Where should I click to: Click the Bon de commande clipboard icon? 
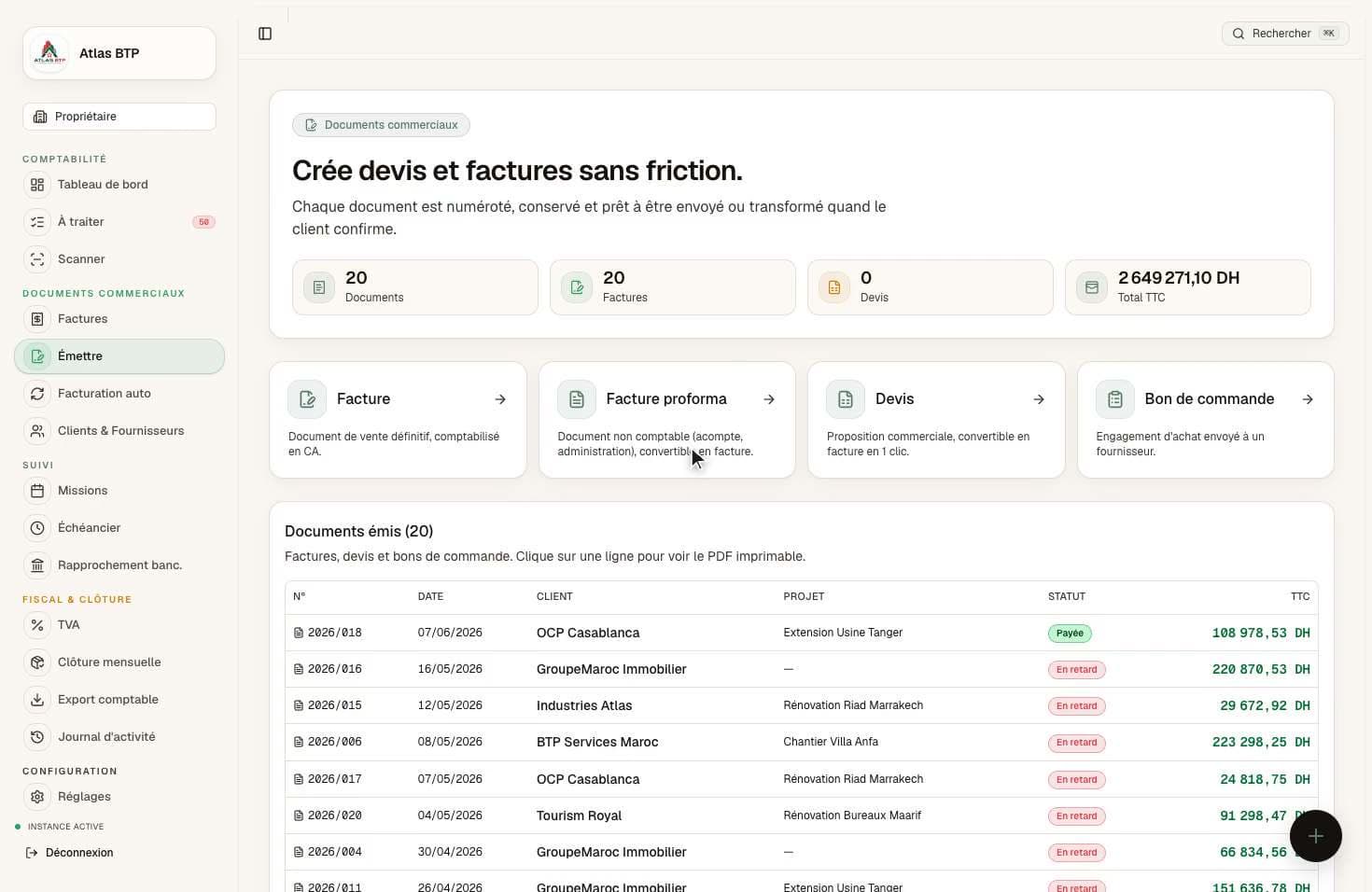tap(1115, 399)
